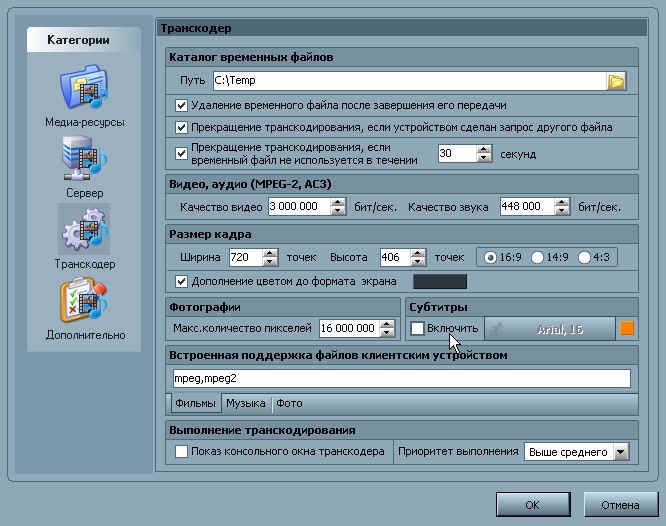Increase the seconds timeout value
666x526 pixels.
pos(484,150)
